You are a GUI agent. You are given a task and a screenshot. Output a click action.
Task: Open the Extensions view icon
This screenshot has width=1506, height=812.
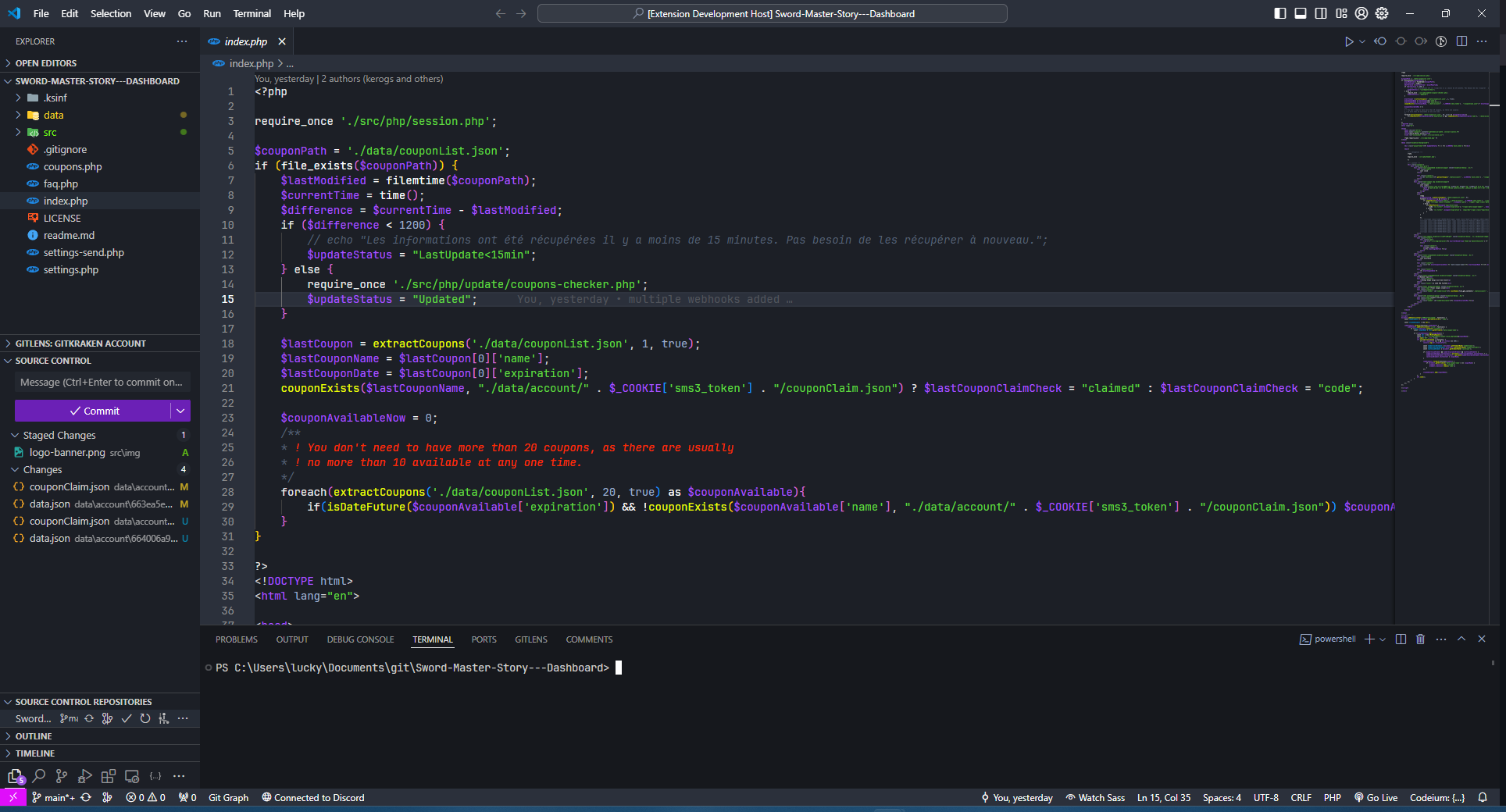pos(109,776)
